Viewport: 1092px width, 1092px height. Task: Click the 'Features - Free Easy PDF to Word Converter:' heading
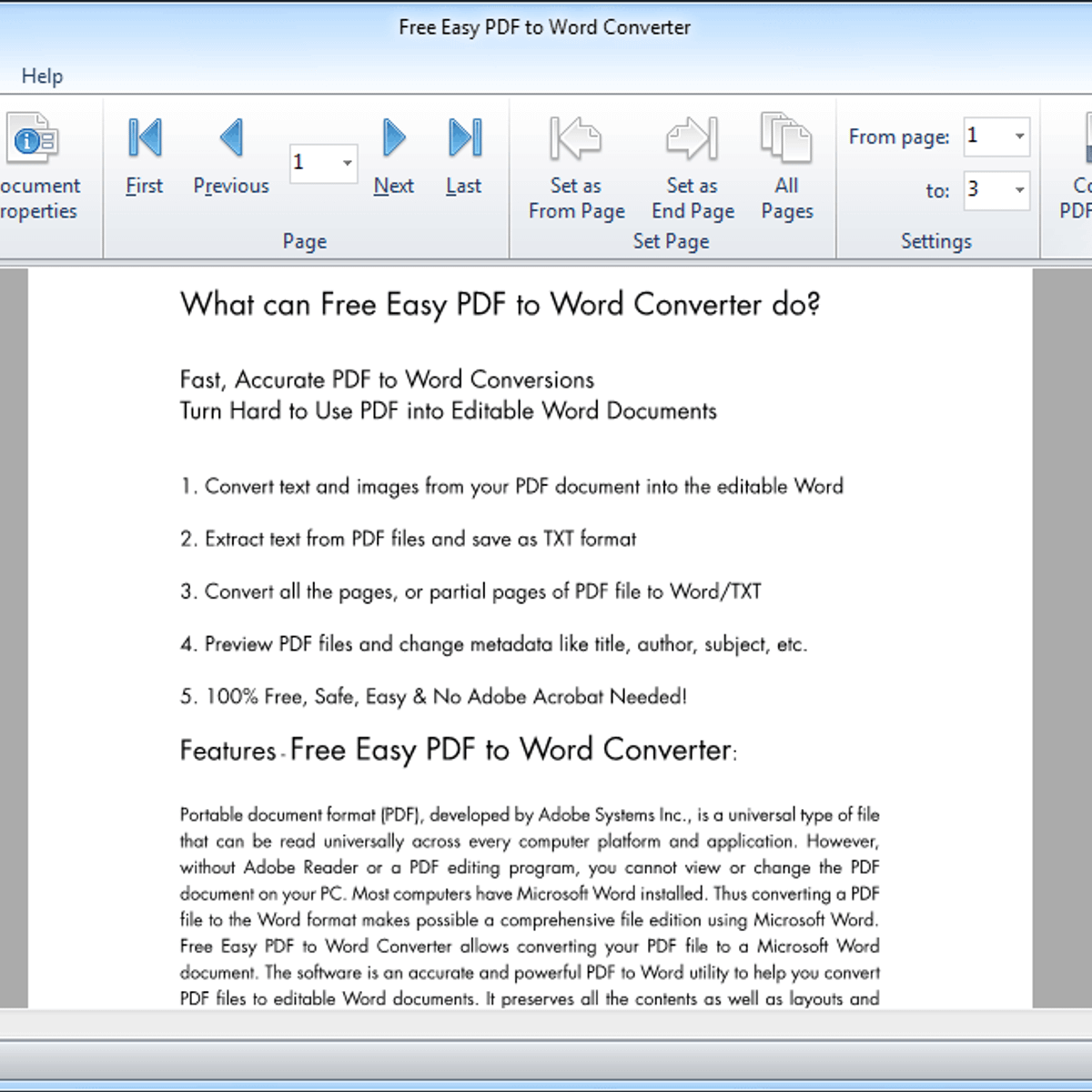[459, 751]
